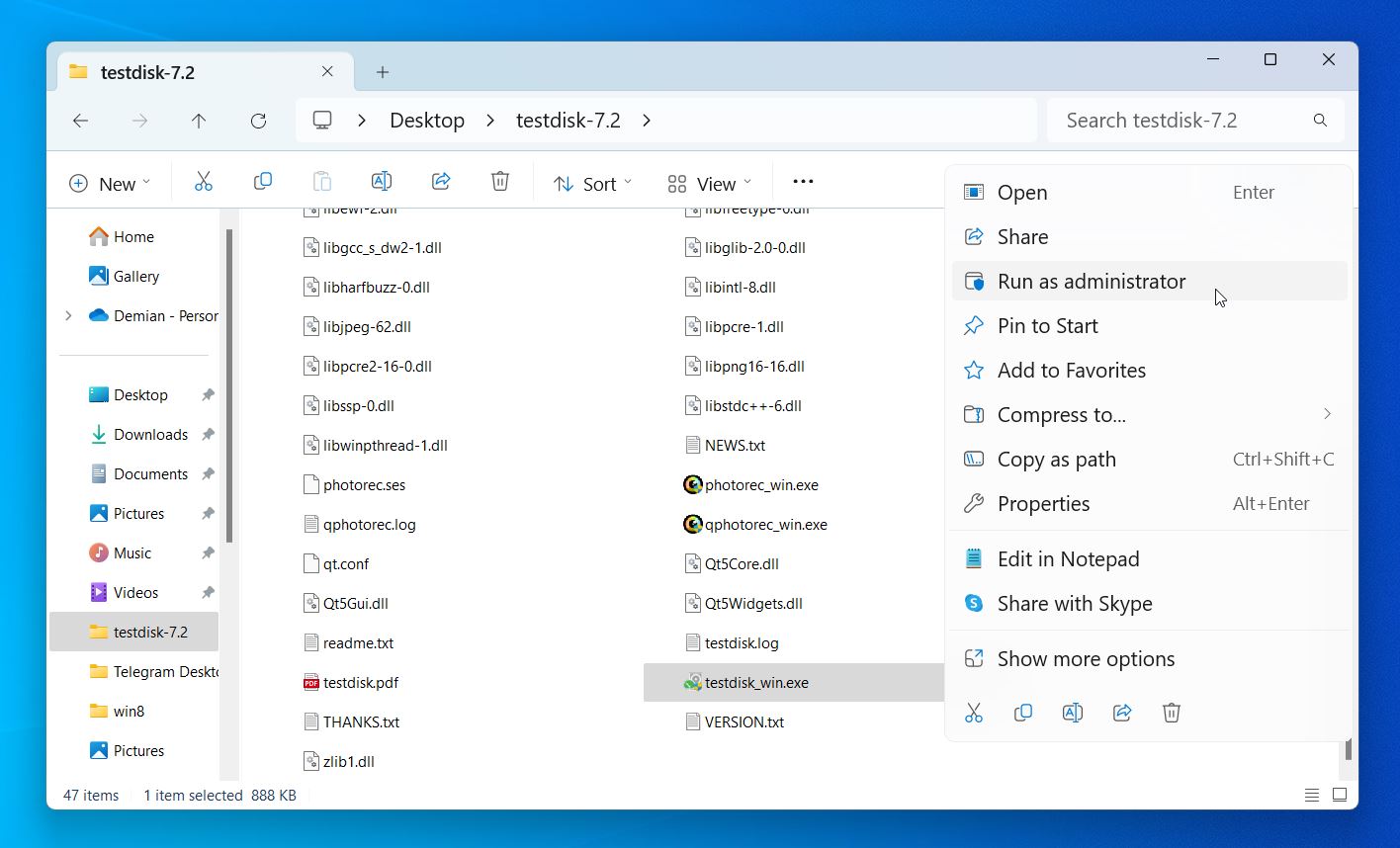Click the chevron after testdisk-7.2 in the address bar
The width and height of the screenshot is (1400, 848).
[x=647, y=121]
